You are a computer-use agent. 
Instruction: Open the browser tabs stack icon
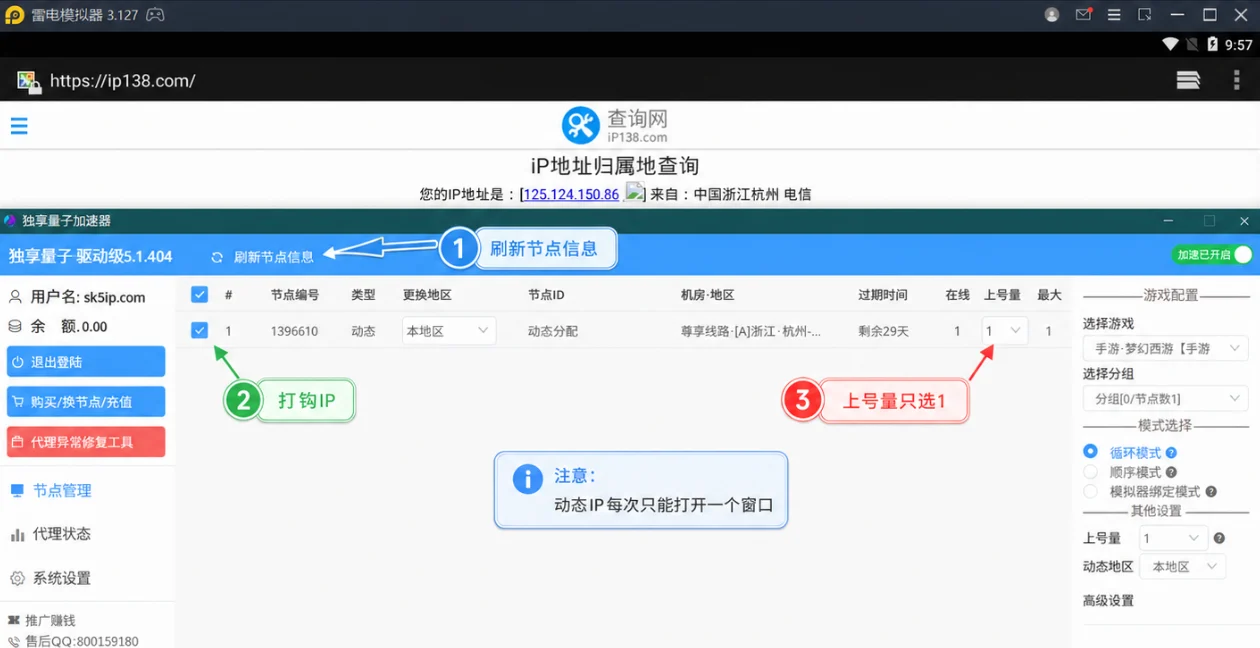1188,81
